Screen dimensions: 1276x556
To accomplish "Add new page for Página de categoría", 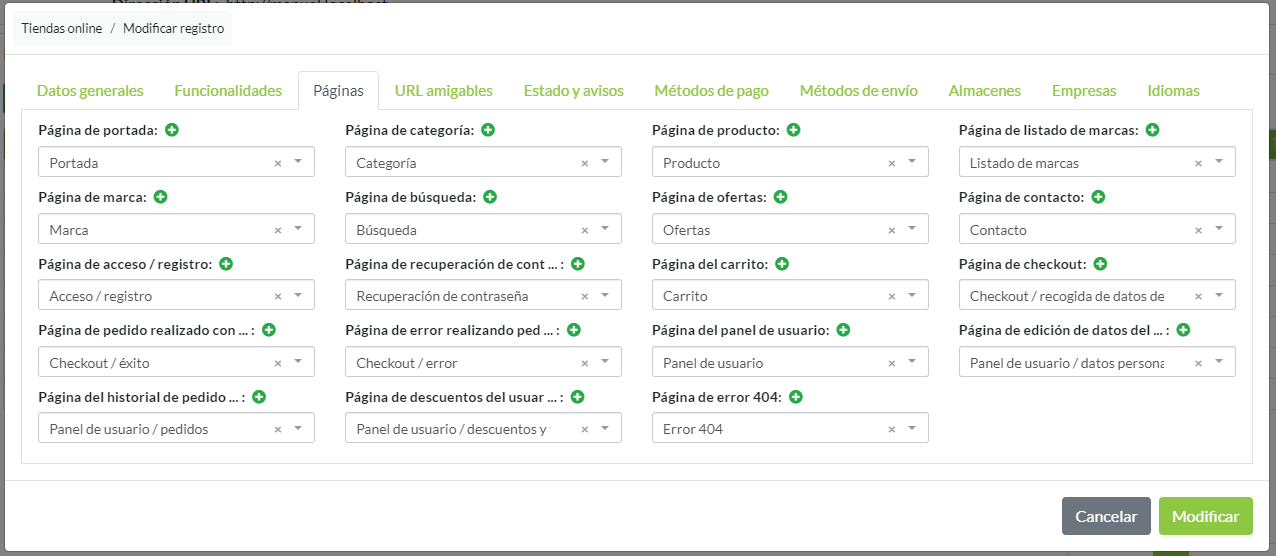I will click(x=488, y=130).
